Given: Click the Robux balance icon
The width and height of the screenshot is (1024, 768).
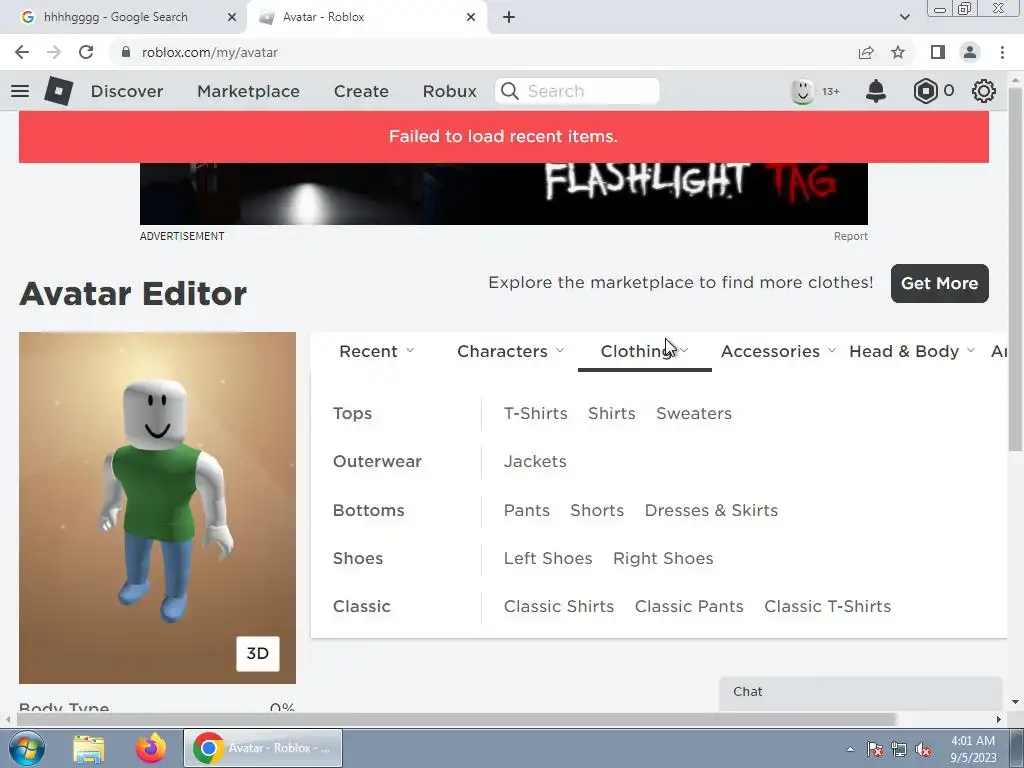Looking at the screenshot, I should coord(925,91).
